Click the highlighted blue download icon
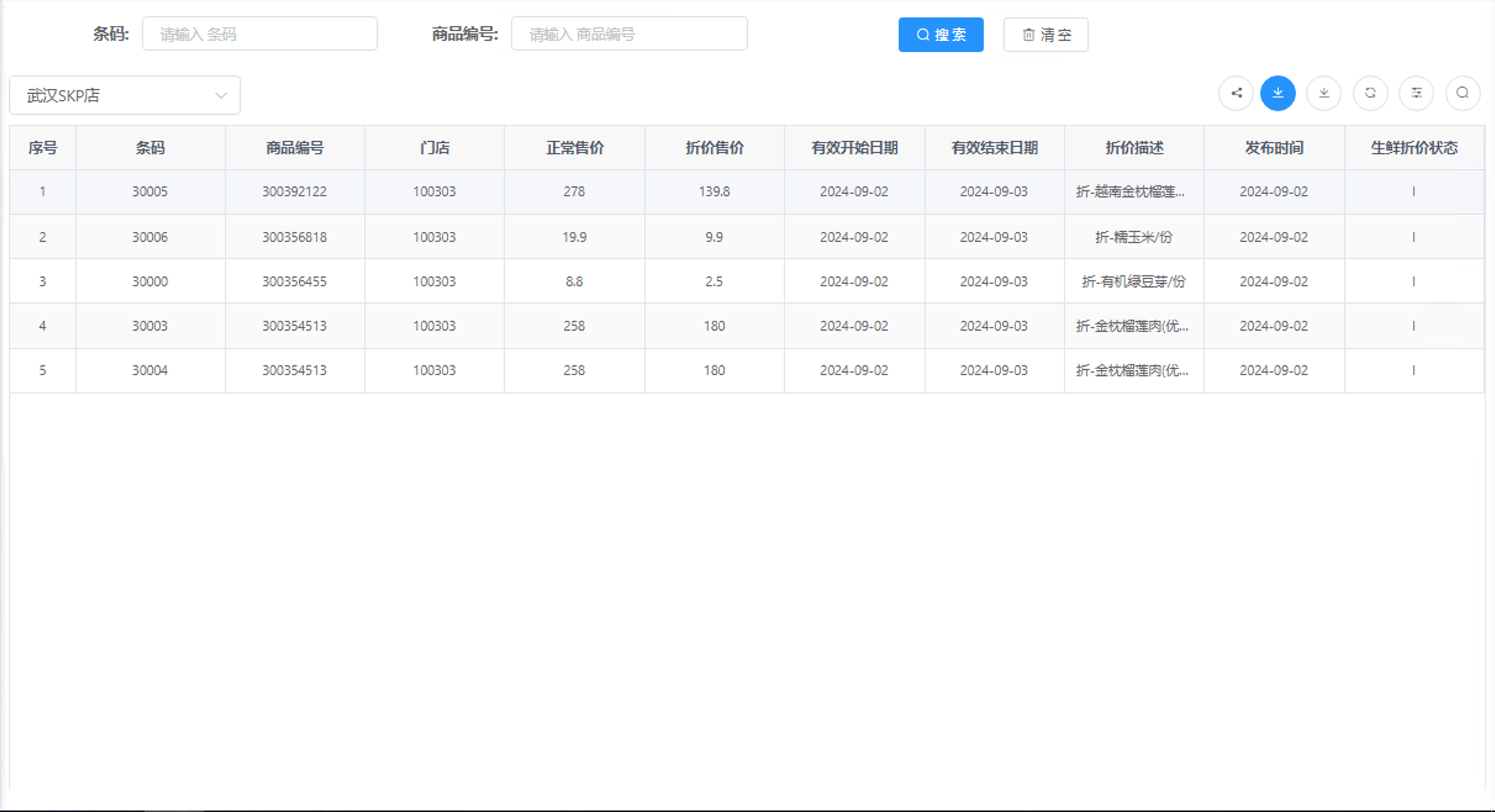The height and width of the screenshot is (812, 1495). click(1278, 93)
